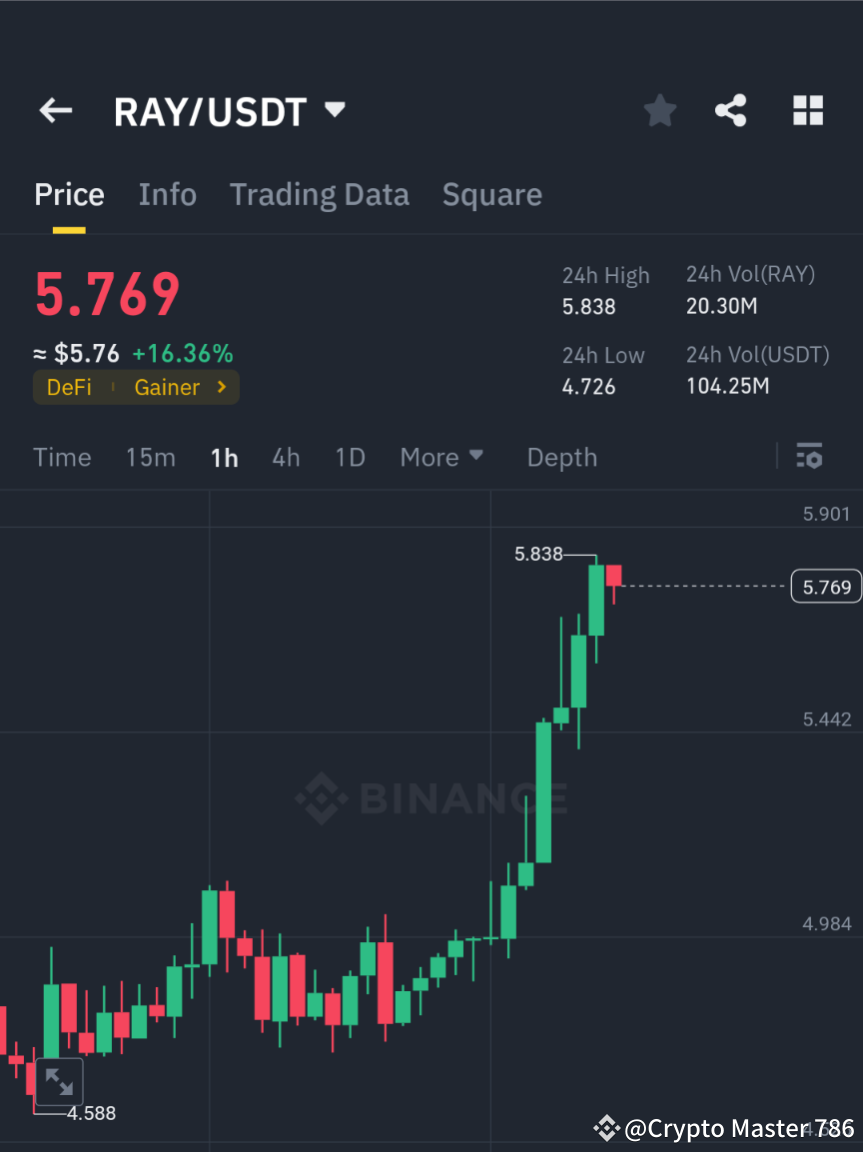Open Crypto Master 786 watermark diamond icon
The image size is (863, 1152).
click(x=606, y=1128)
